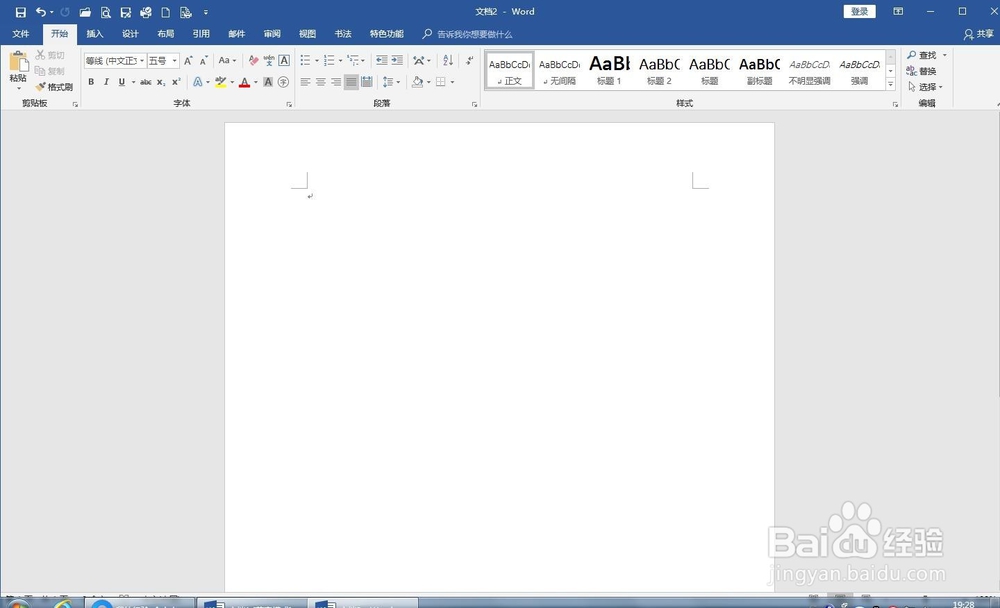This screenshot has width=1000, height=608.
Task: Switch to the Design tab
Action: coord(130,34)
